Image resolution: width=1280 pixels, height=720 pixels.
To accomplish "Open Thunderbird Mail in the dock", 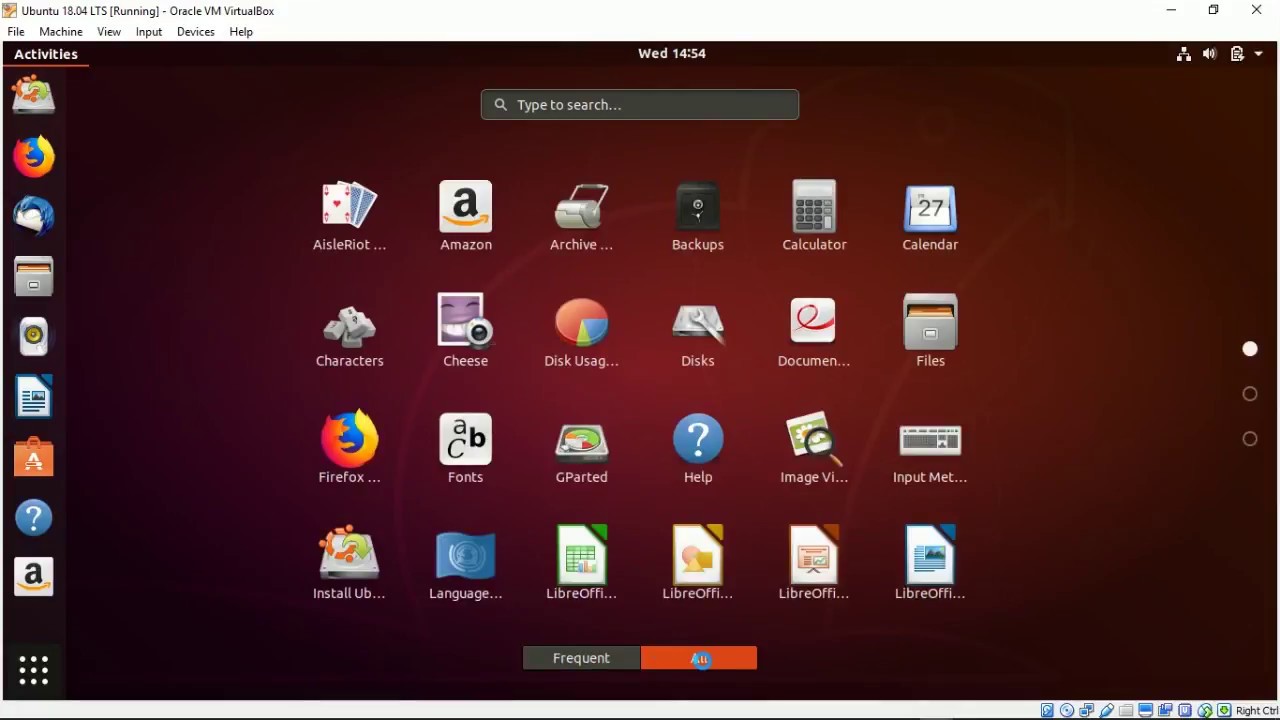I will click(x=34, y=217).
